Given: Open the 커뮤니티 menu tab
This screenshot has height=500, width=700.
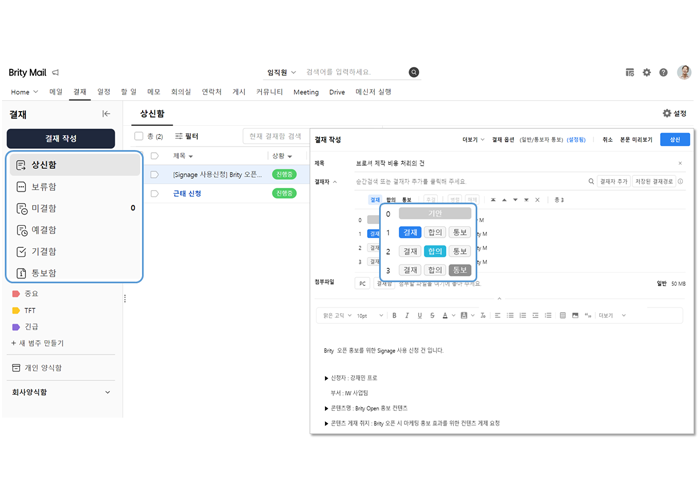Looking at the screenshot, I should (269, 92).
